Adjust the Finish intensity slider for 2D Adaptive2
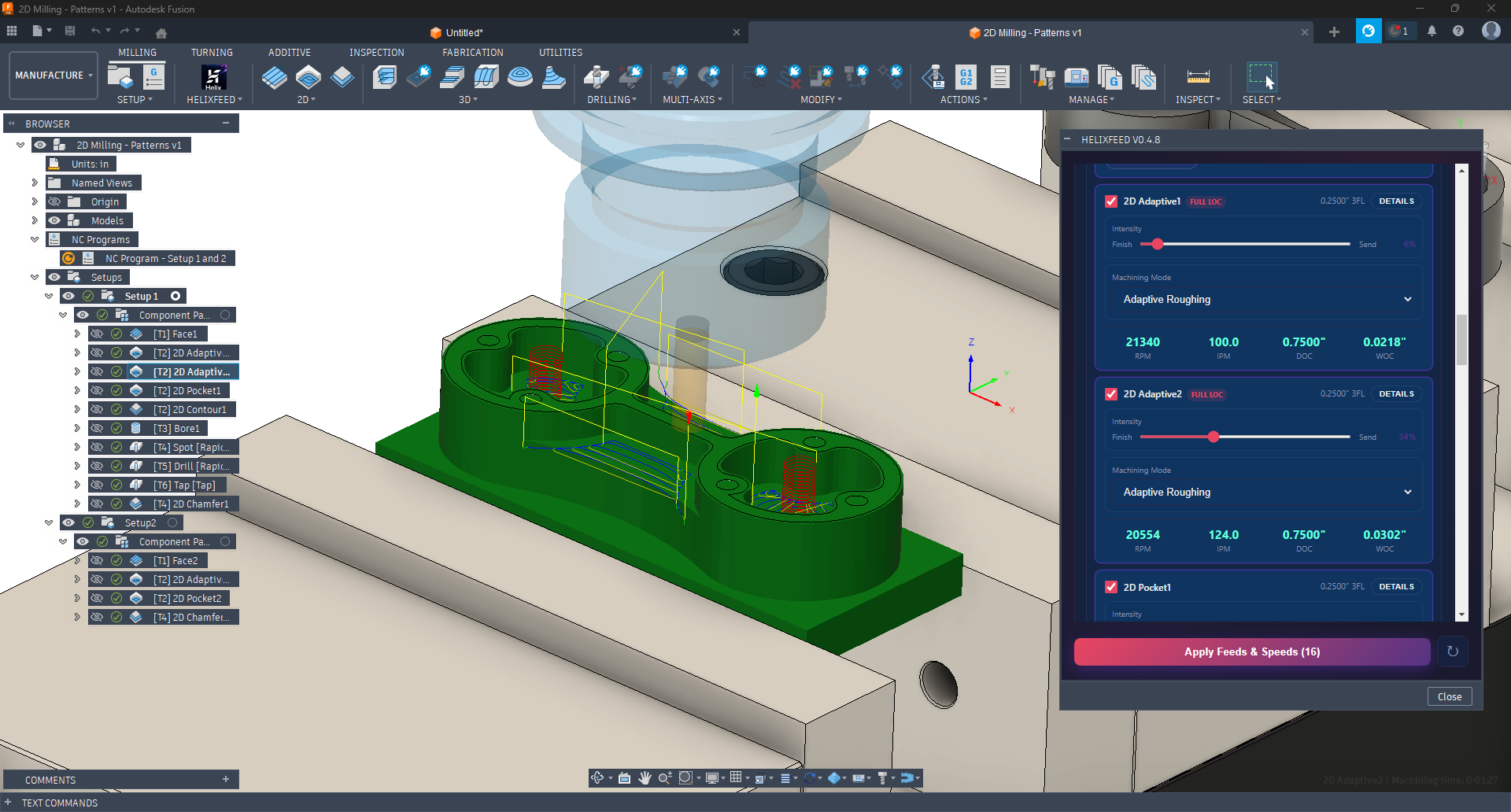Image resolution: width=1511 pixels, height=812 pixels. pos(1214,437)
